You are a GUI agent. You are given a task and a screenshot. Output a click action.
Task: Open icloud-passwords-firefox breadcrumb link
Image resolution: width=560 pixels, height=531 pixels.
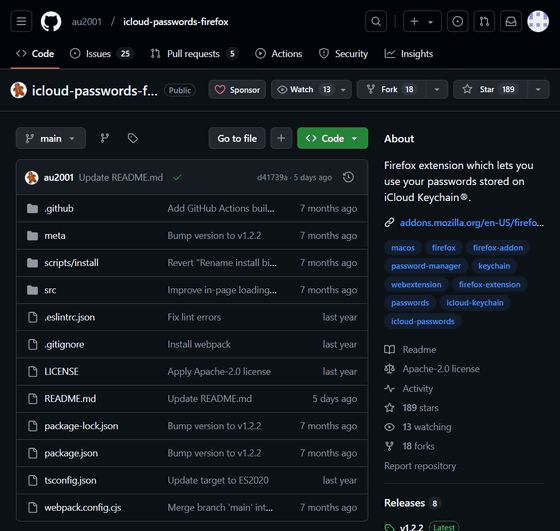[x=175, y=22]
